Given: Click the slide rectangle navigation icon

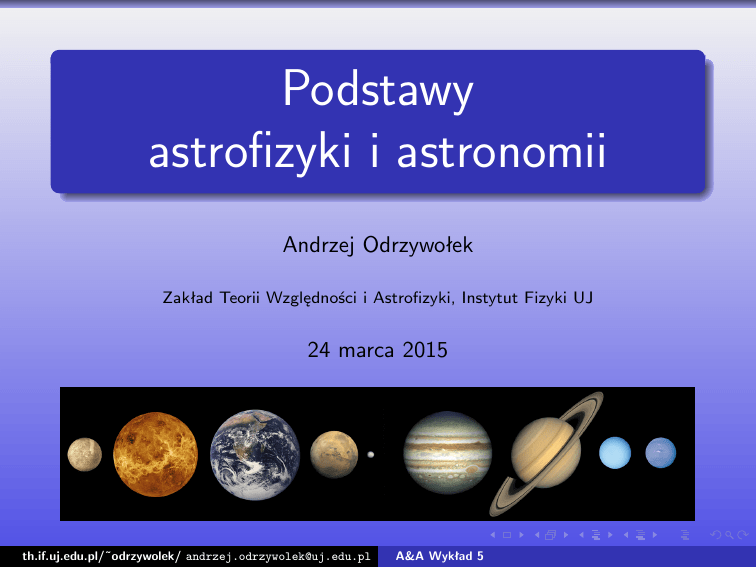Looking at the screenshot, I should point(507,535).
